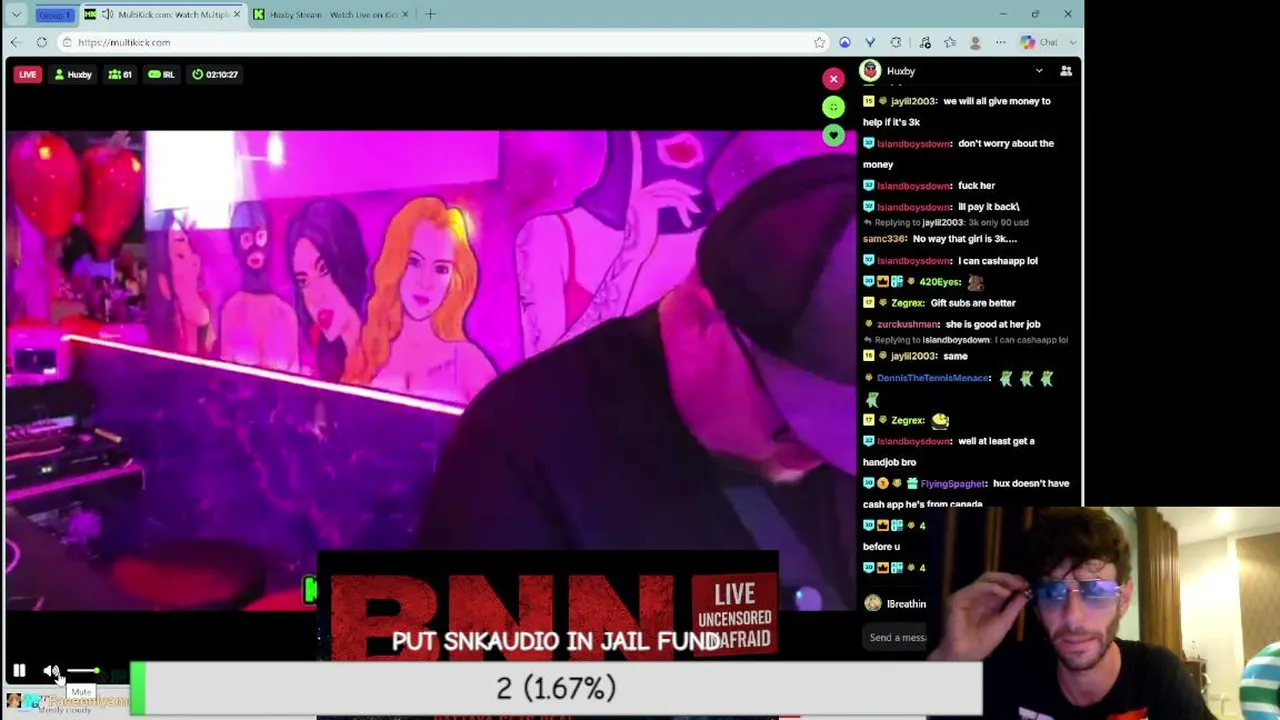Open the chat users list icon

(x=1066, y=71)
